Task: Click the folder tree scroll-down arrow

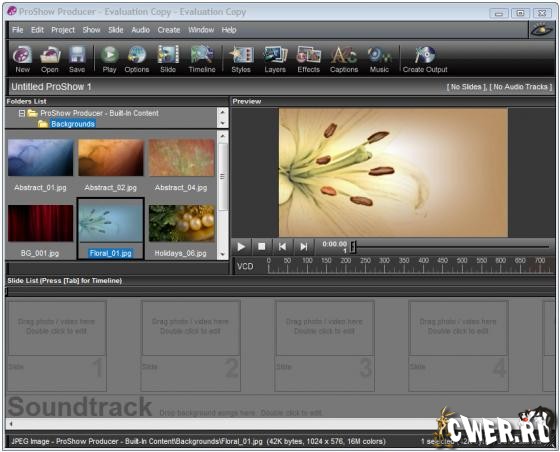Action: click(x=222, y=123)
